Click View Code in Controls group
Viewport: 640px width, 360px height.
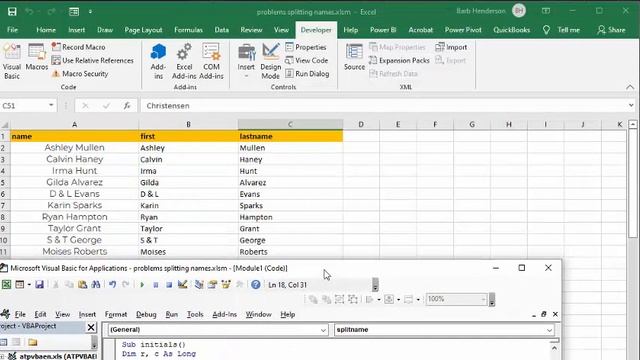[x=307, y=60]
